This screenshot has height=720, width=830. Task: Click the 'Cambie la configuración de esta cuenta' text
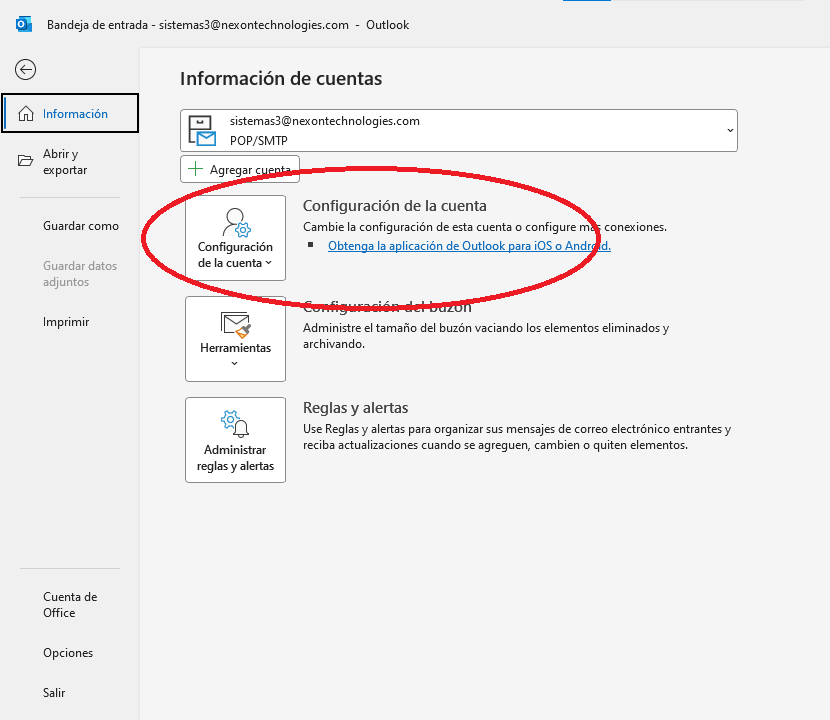[x=485, y=227]
